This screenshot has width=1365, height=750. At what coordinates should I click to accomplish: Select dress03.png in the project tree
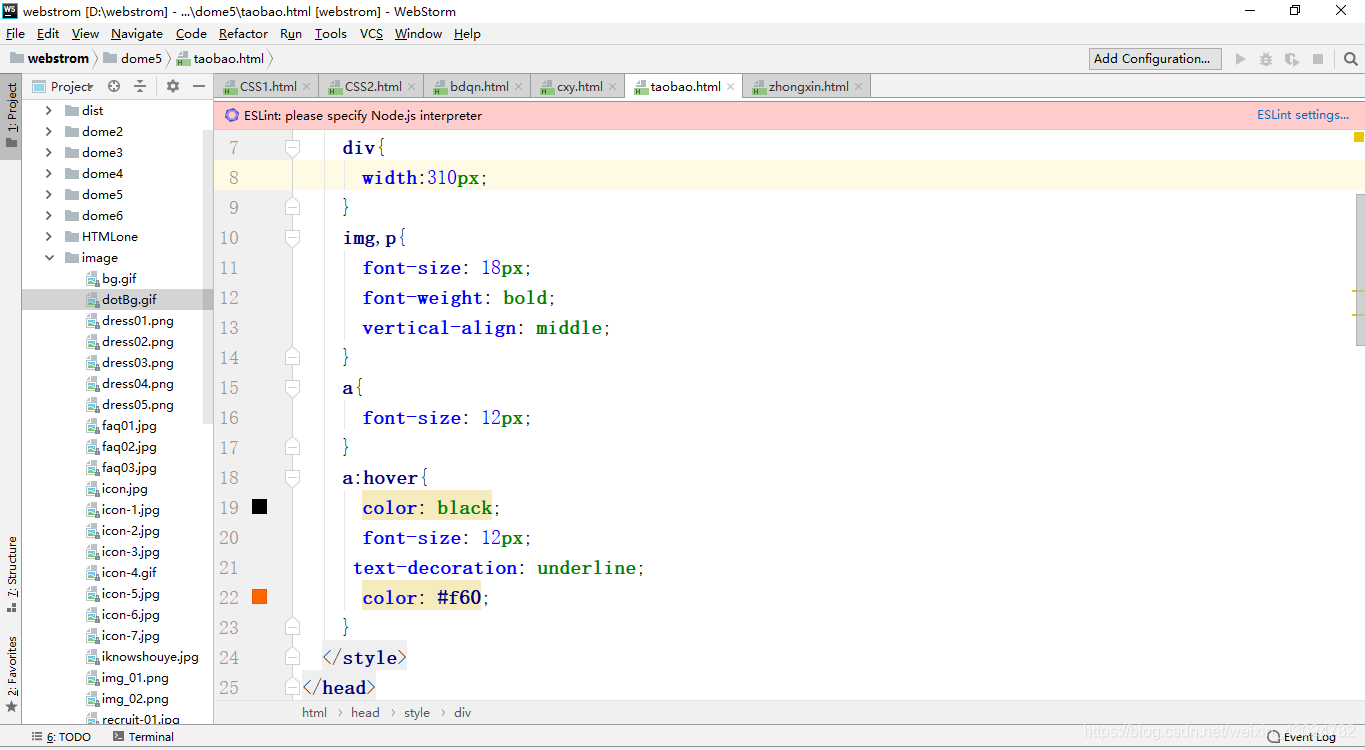[x=138, y=363]
